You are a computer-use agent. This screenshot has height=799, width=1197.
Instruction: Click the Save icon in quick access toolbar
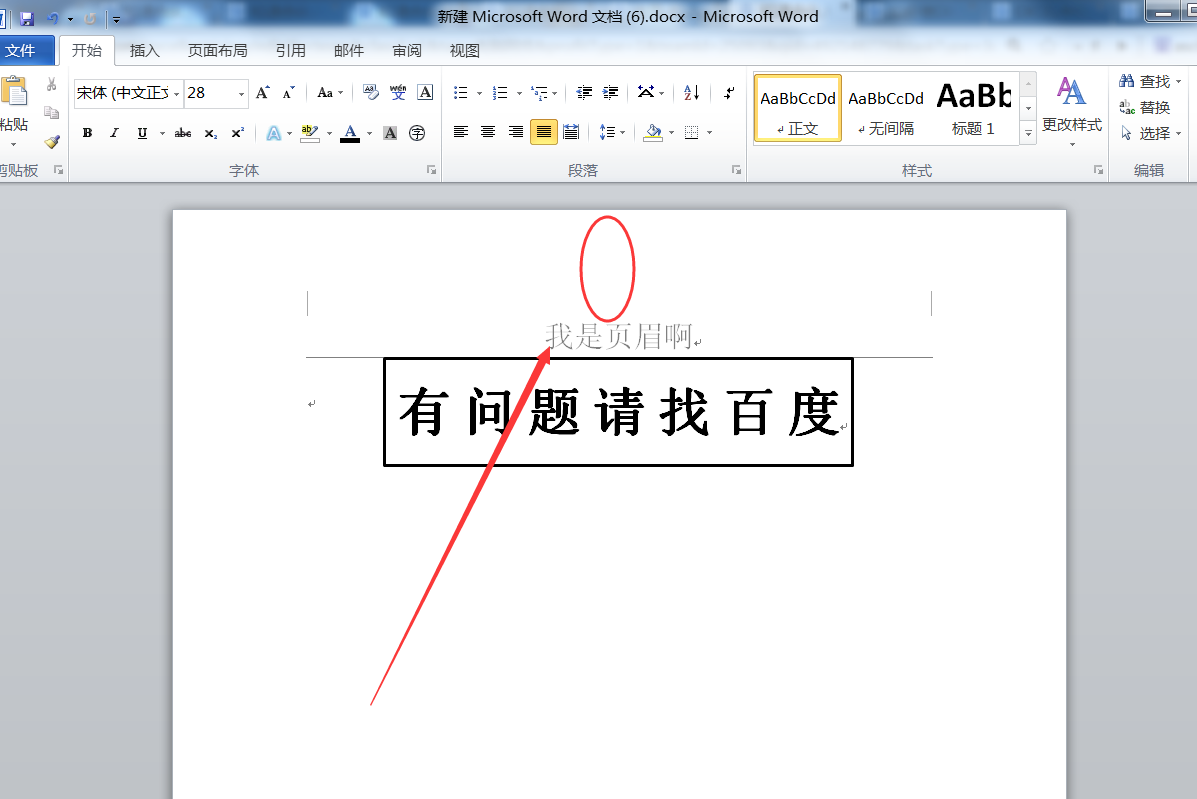coord(27,18)
